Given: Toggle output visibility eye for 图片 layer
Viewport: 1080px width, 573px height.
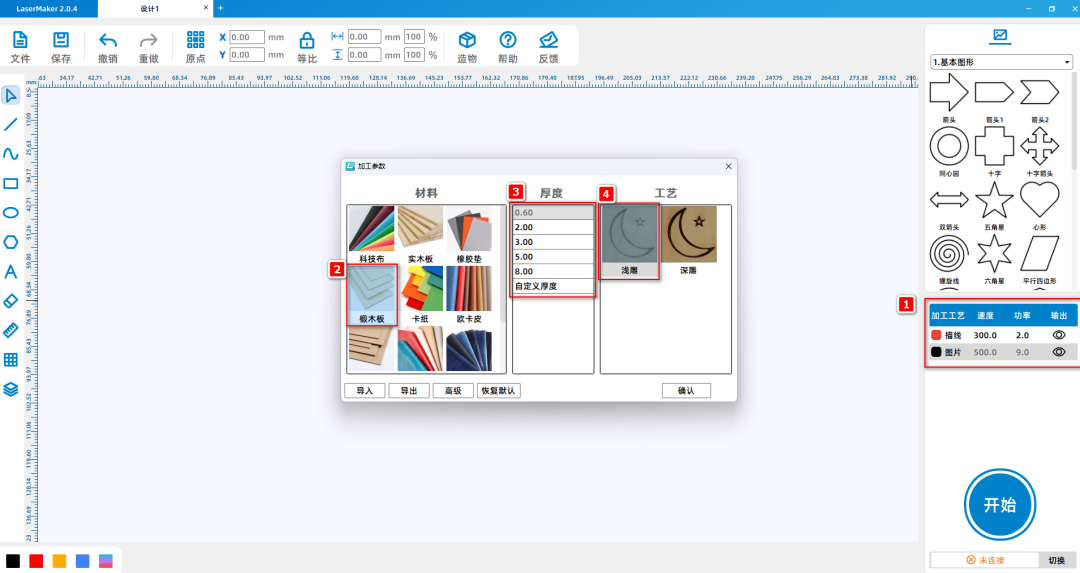Looking at the screenshot, I should tap(1059, 352).
